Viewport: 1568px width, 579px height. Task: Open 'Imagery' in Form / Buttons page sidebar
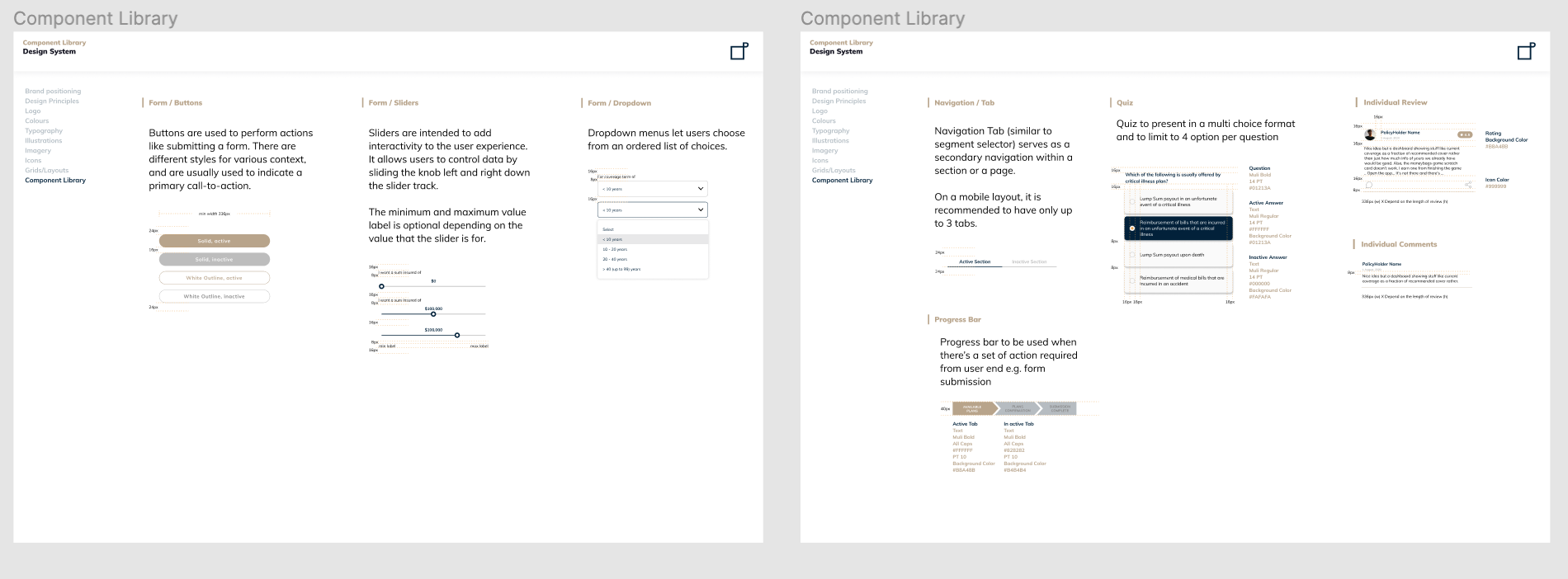tap(38, 151)
